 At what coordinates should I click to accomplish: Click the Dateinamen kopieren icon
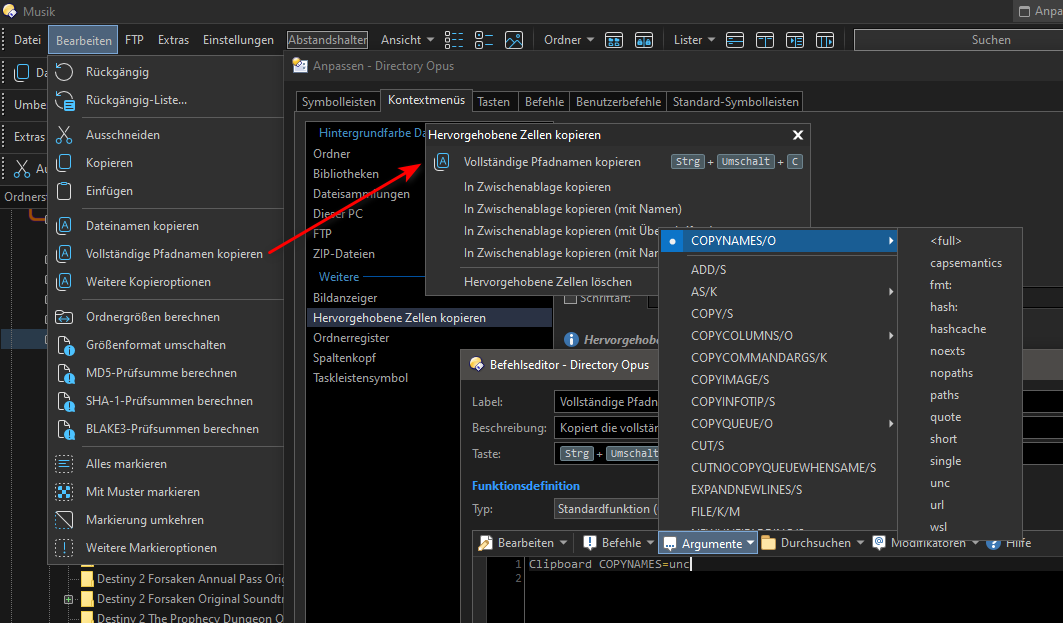[x=64, y=226]
